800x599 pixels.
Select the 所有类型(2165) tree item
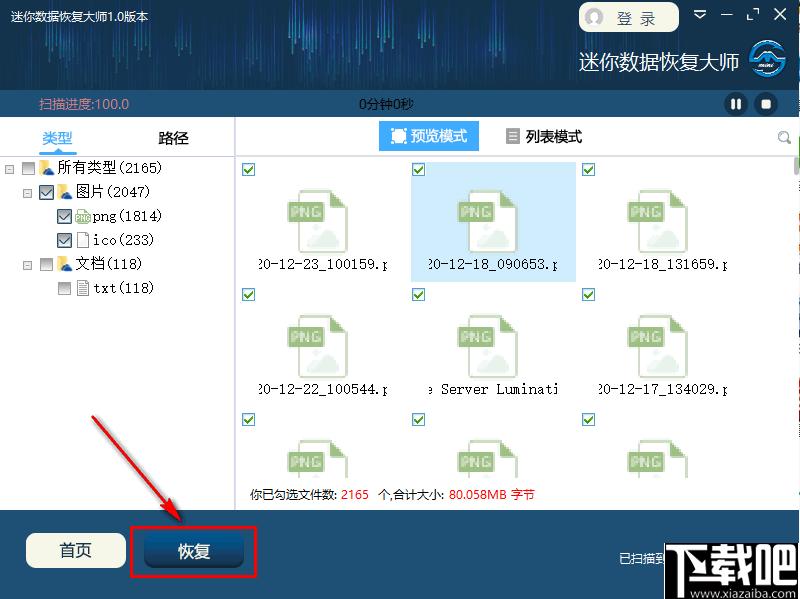(109, 167)
